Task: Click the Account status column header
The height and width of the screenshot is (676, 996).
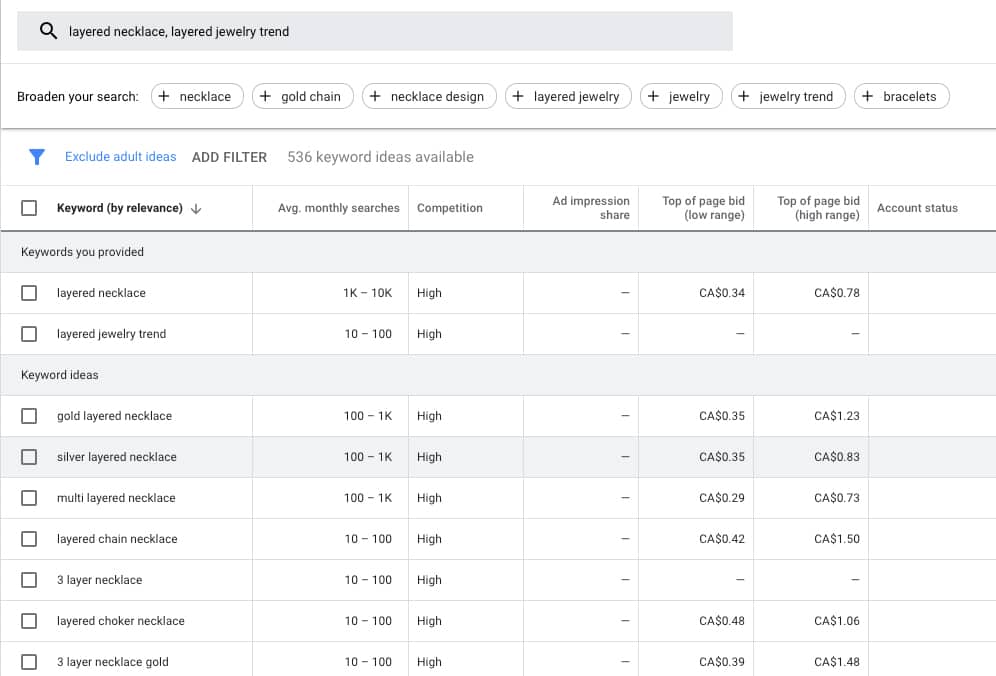Action: click(917, 208)
